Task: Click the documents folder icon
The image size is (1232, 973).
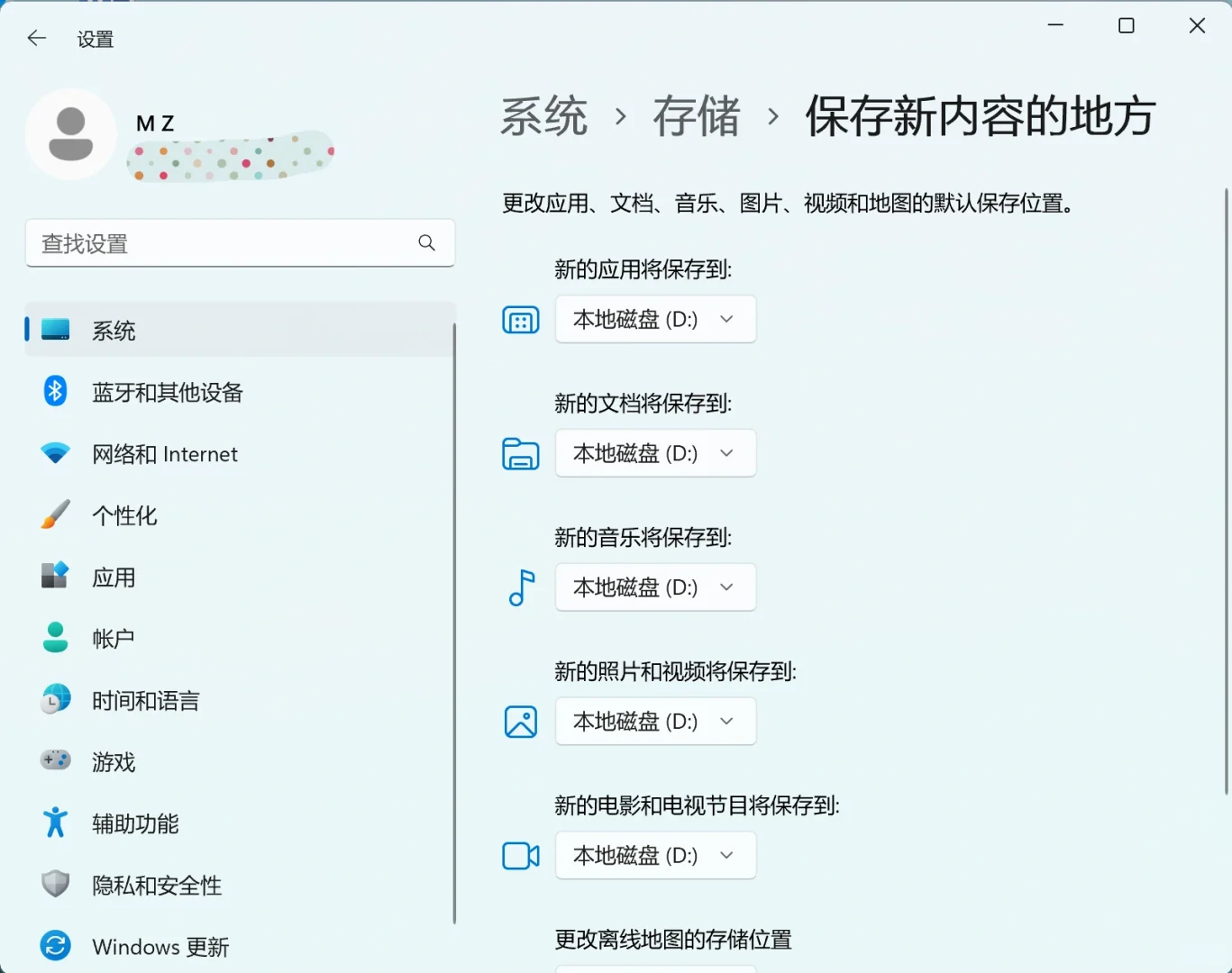Action: coord(521,453)
